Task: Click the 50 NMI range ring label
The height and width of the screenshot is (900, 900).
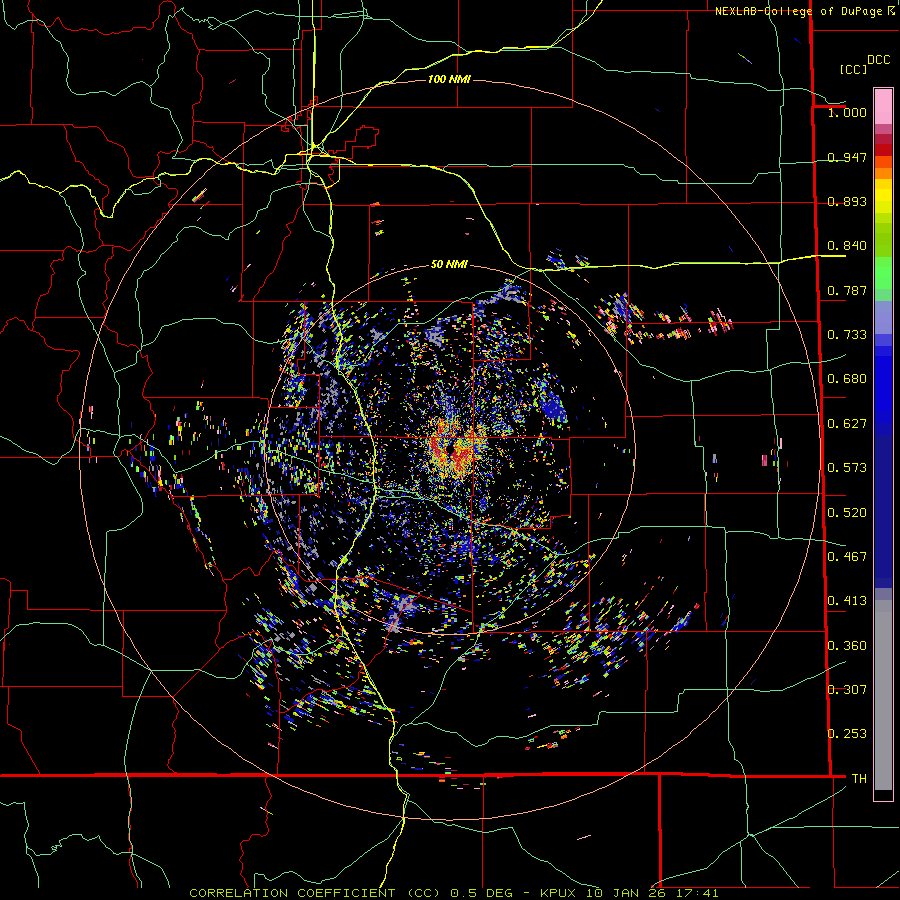Action: click(x=449, y=265)
